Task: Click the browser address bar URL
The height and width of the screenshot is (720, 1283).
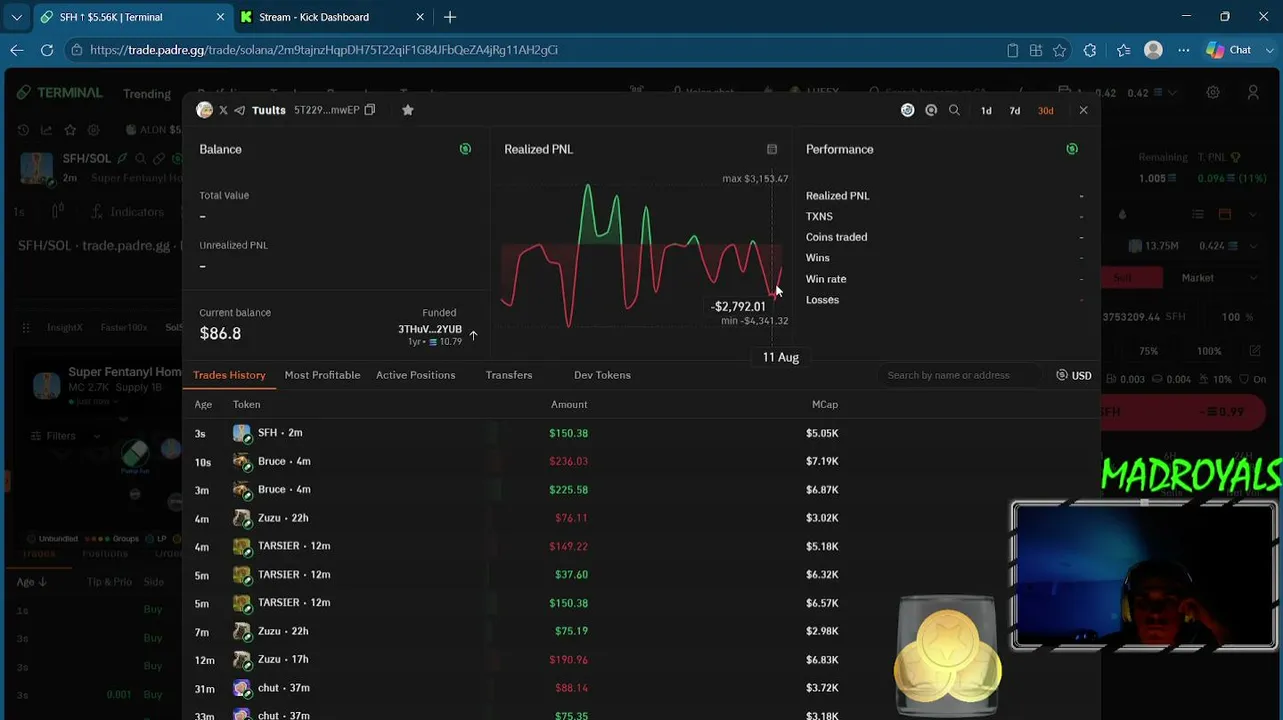Action: tap(324, 50)
